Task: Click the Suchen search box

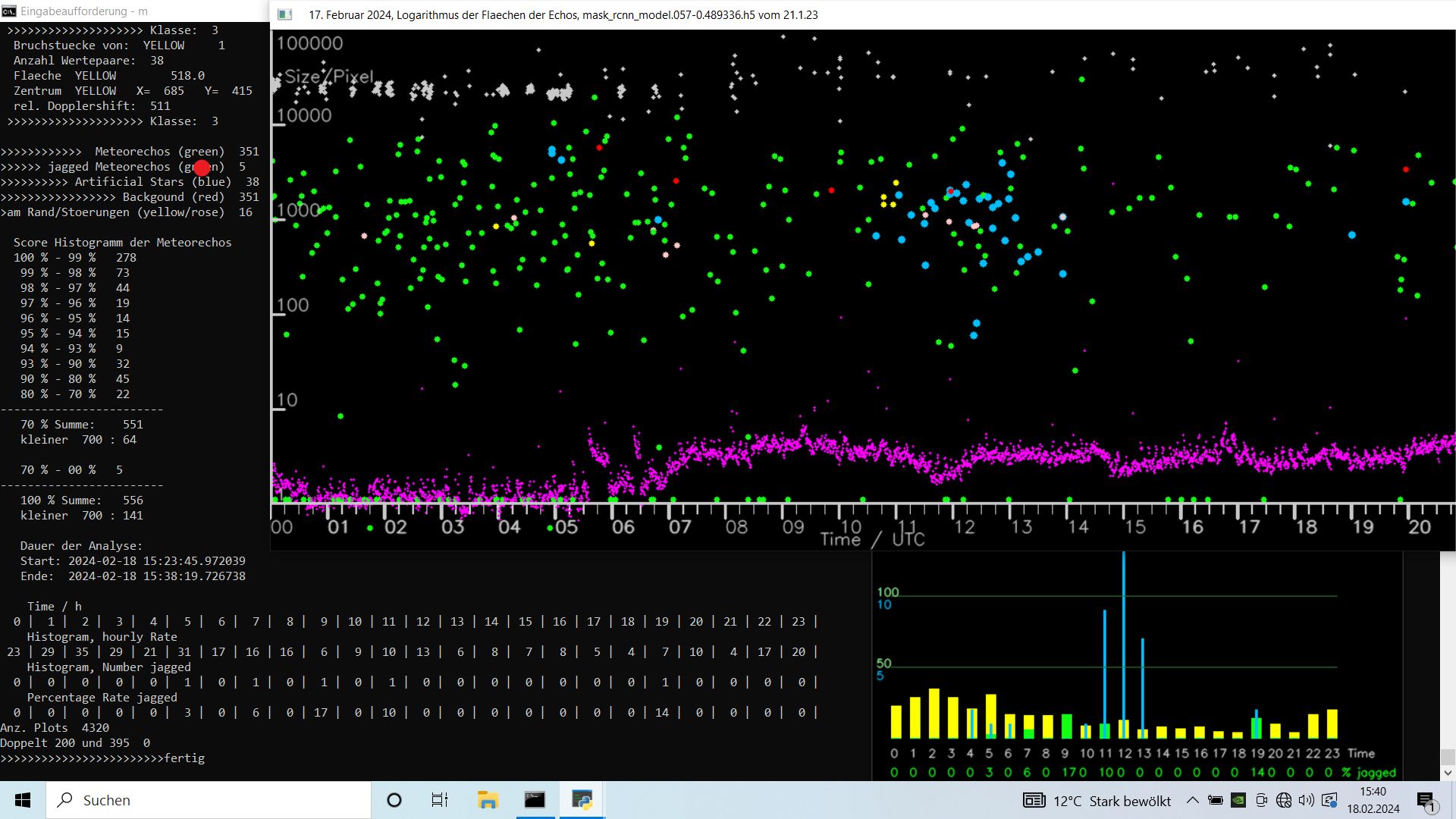Action: click(209, 800)
